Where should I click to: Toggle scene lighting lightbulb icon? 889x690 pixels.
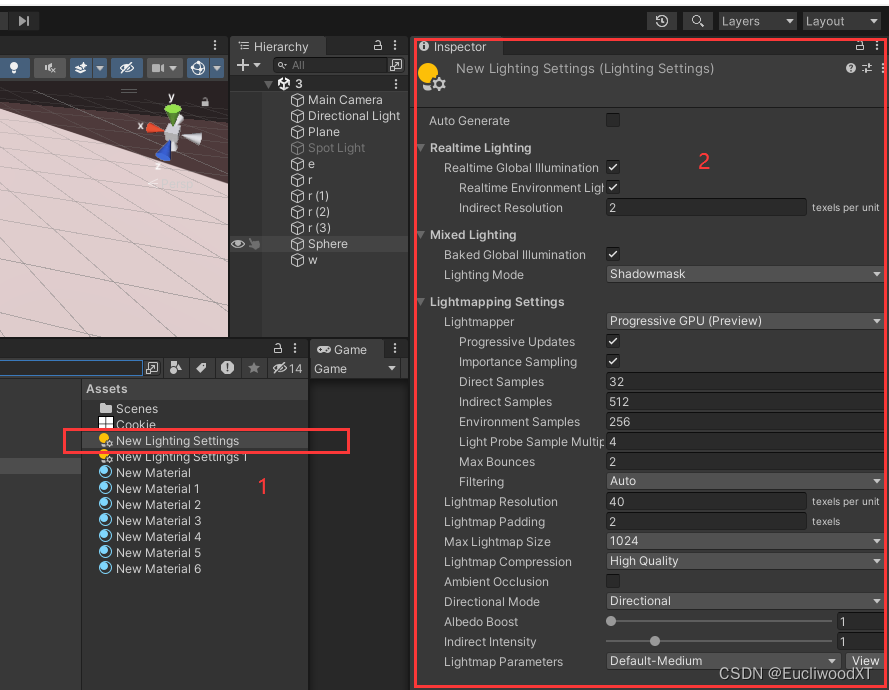(14, 68)
